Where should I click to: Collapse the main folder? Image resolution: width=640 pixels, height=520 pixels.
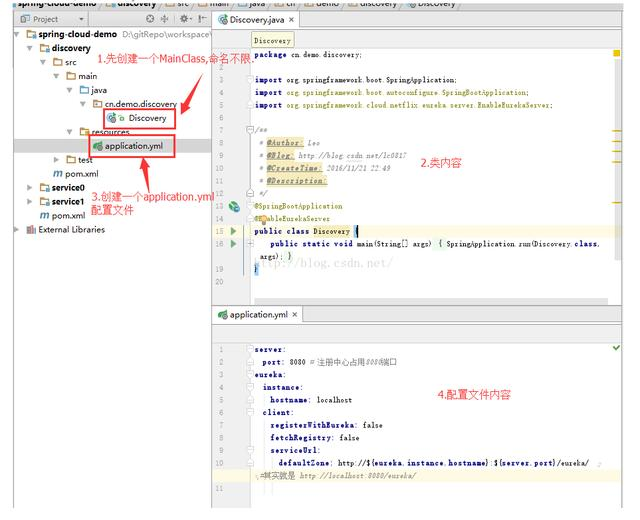57,76
